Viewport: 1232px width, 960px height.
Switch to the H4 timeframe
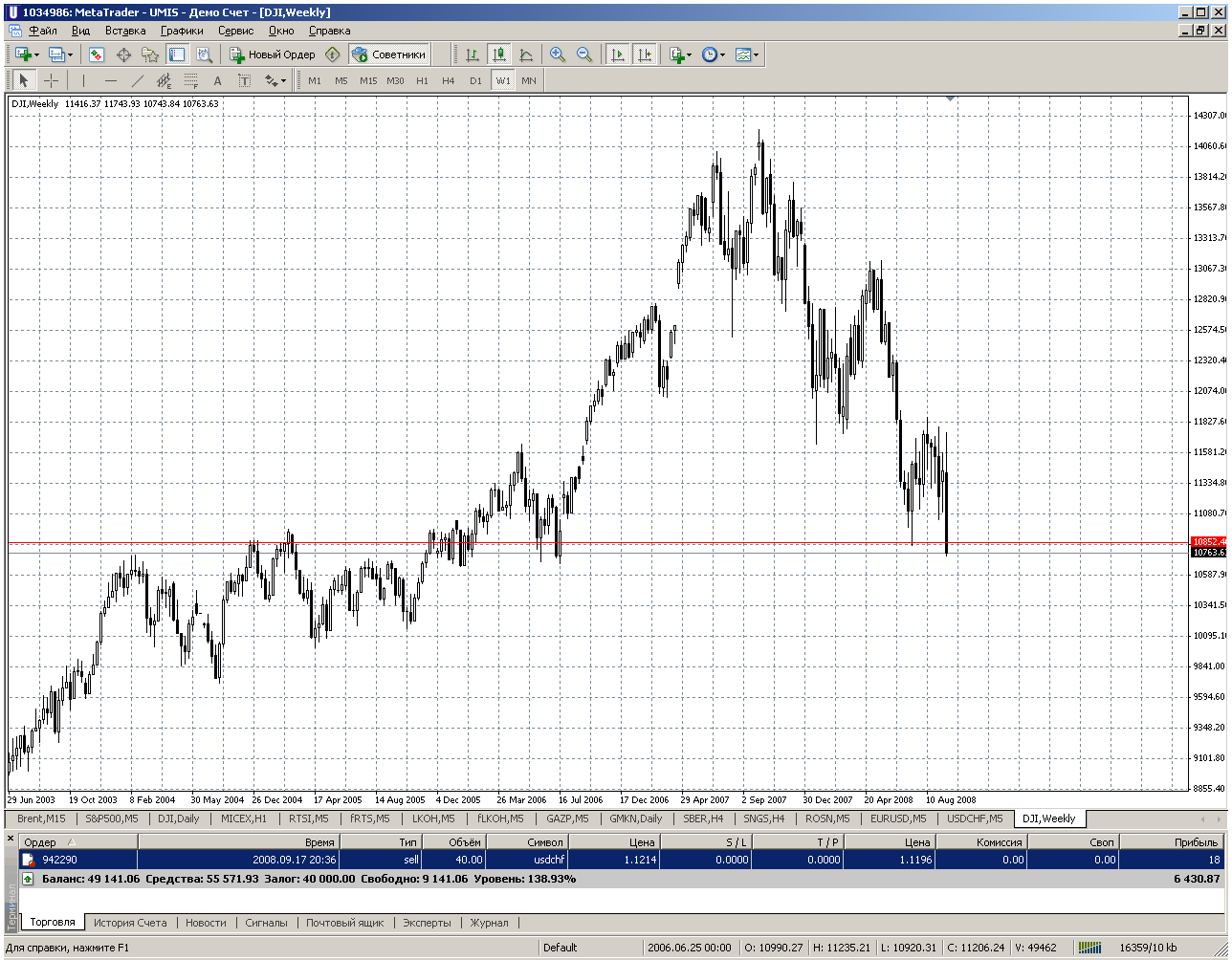pos(448,81)
